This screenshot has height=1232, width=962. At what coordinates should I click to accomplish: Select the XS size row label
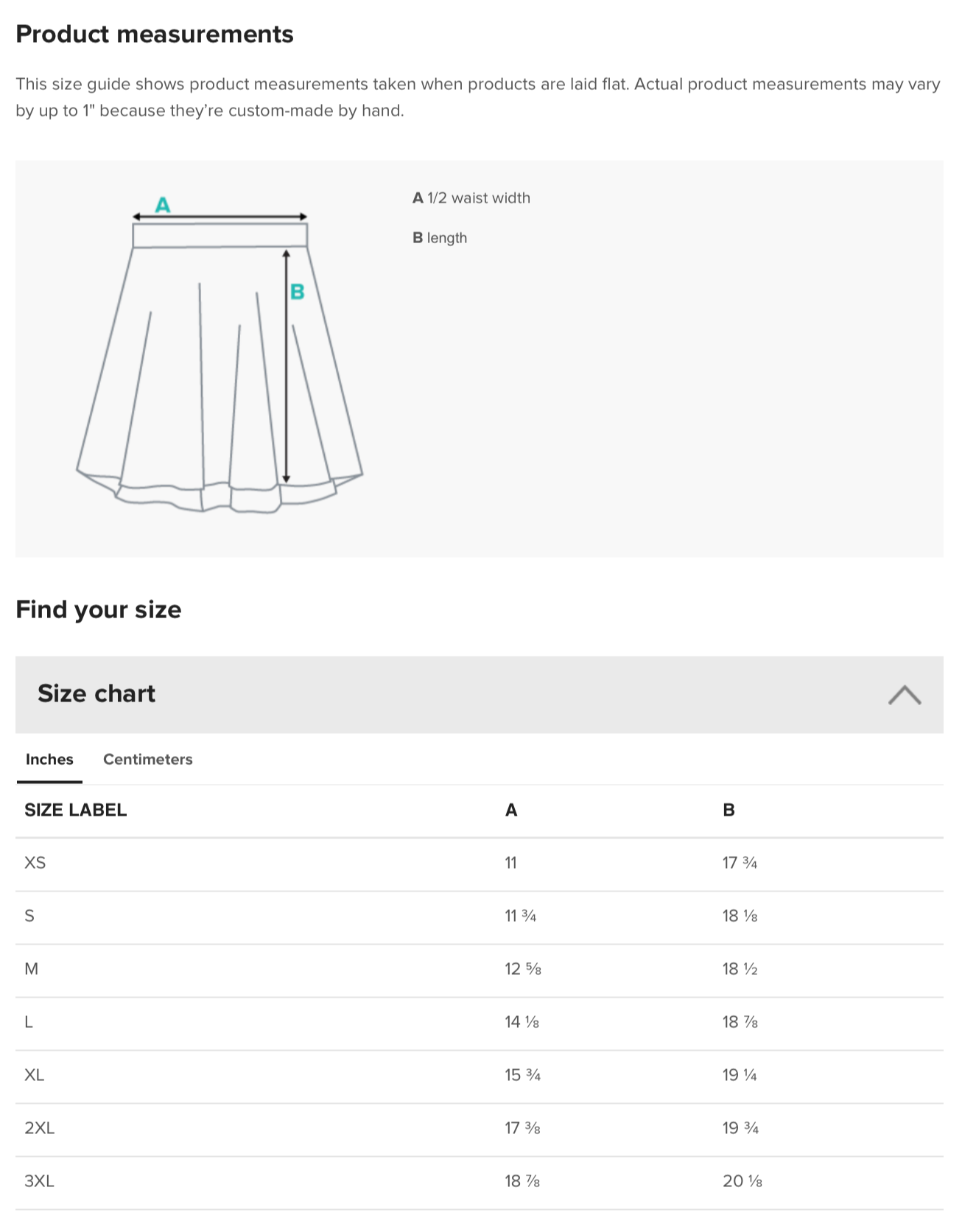(x=35, y=862)
